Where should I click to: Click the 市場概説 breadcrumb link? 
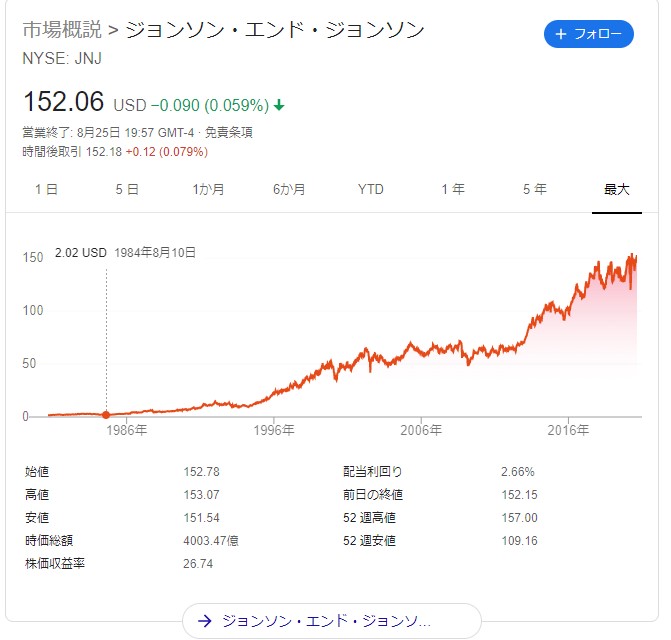62,30
